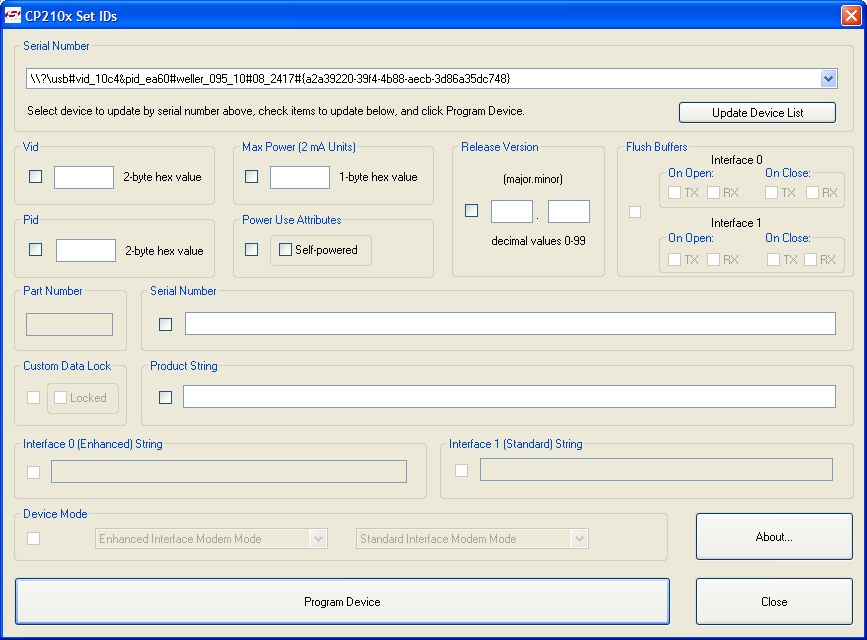Tick the Interface 0 (Enhanced) String checkbox

[34, 472]
